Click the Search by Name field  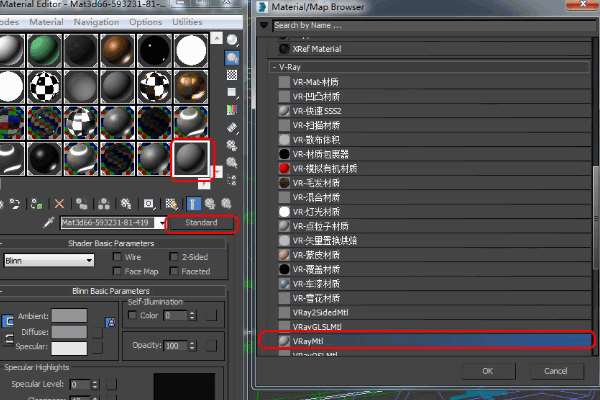[434, 26]
